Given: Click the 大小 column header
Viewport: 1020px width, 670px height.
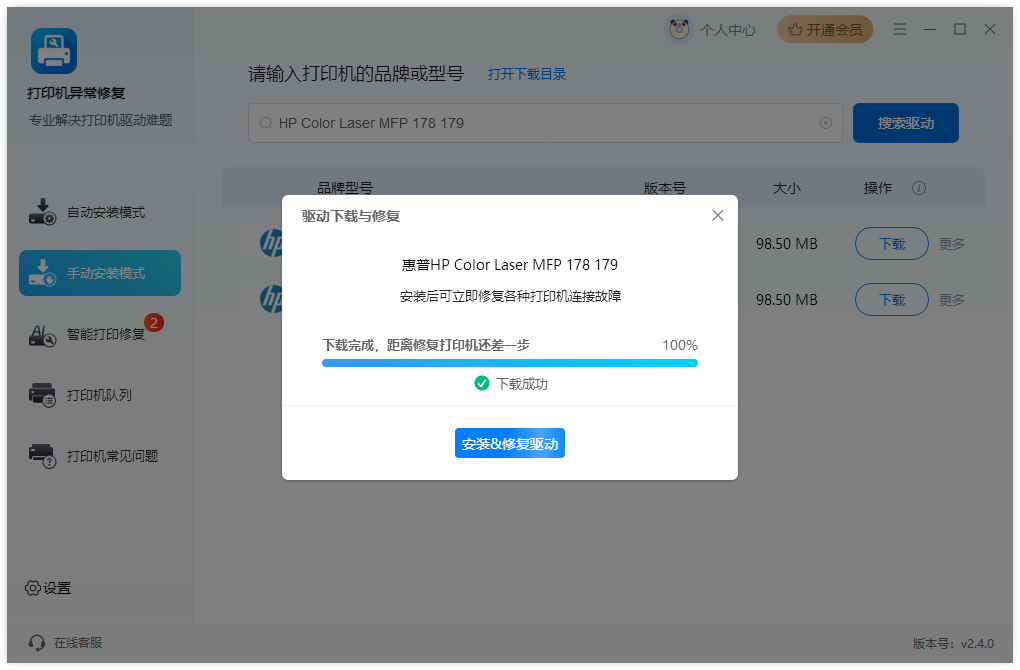Looking at the screenshot, I should (x=786, y=188).
